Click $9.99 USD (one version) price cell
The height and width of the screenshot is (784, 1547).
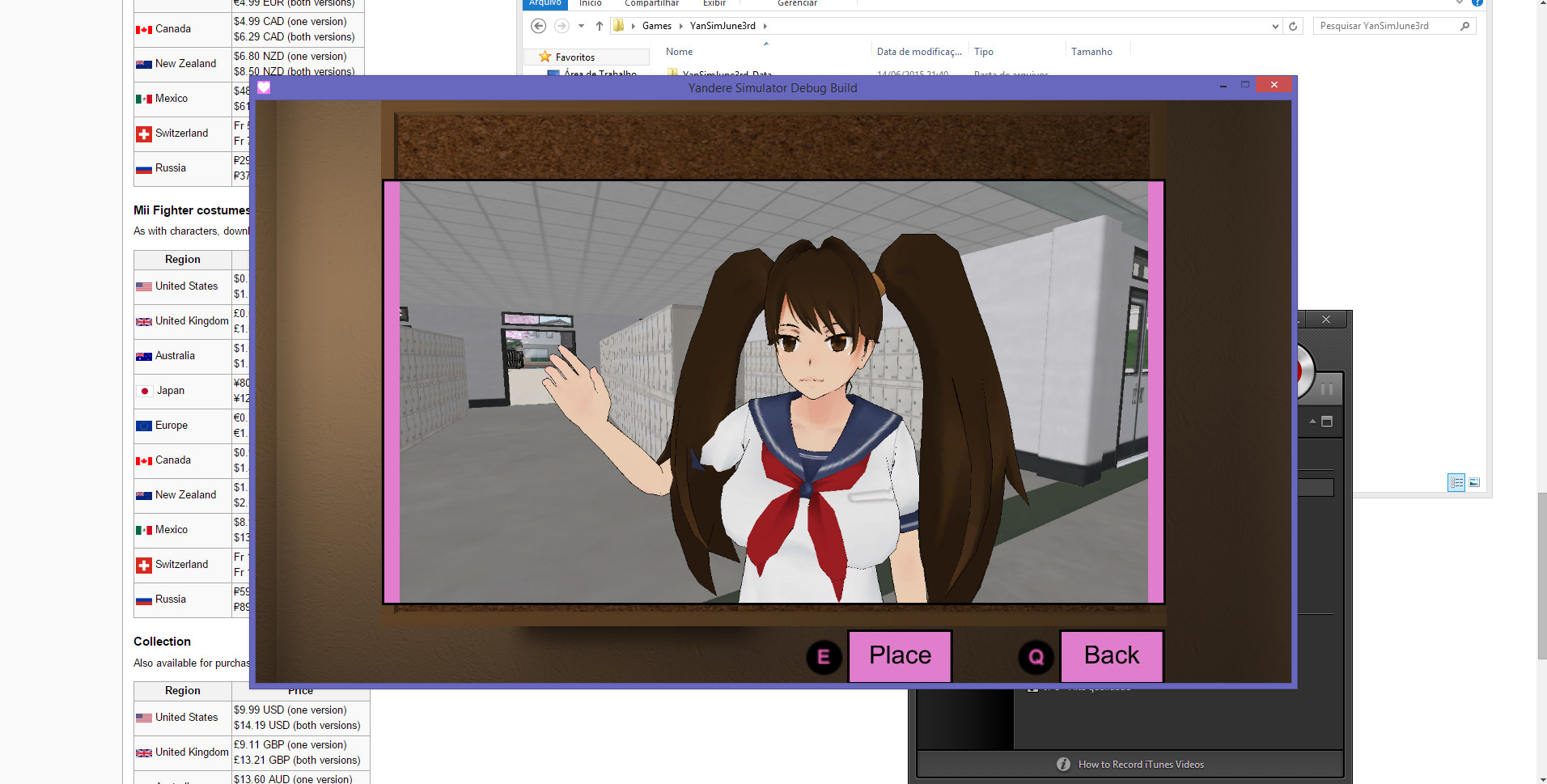[x=290, y=710]
